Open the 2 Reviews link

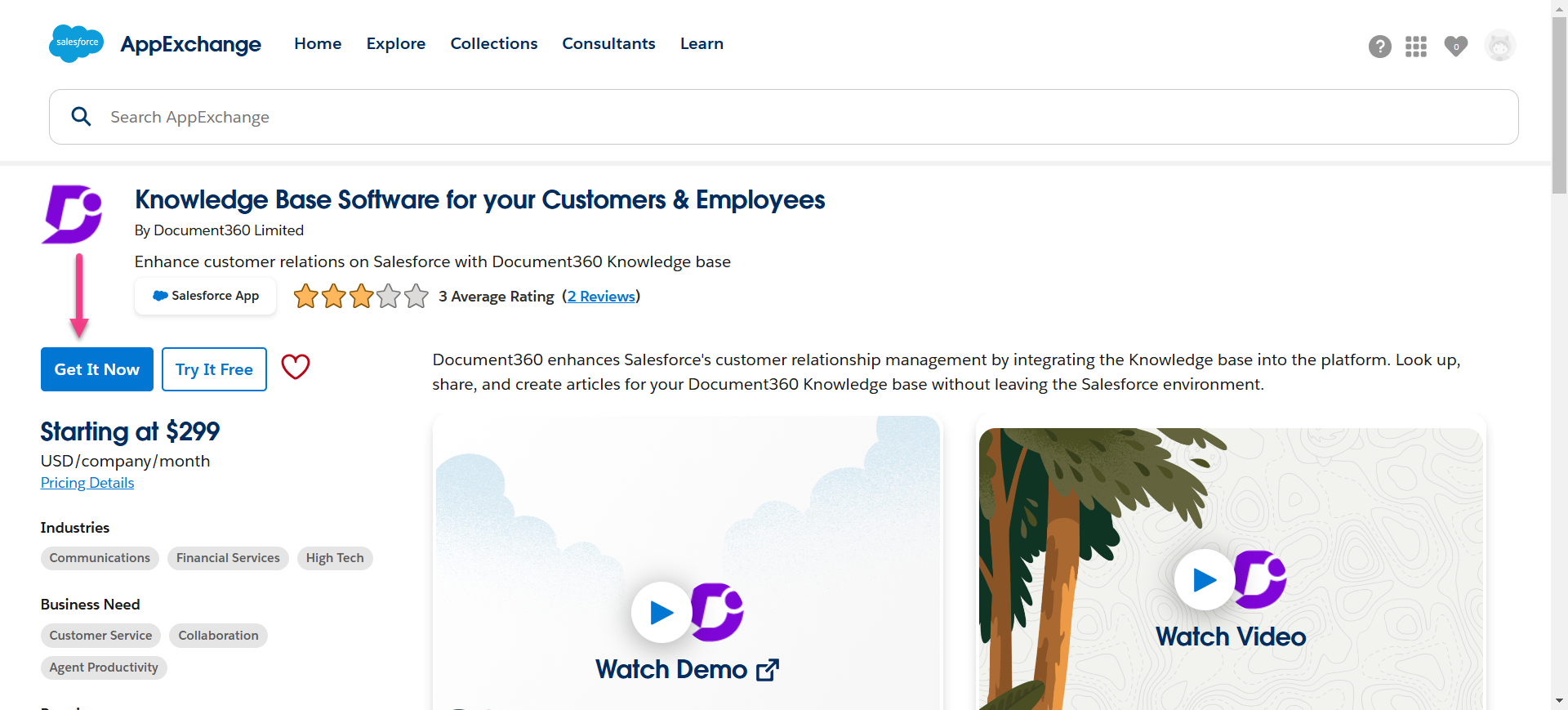(x=602, y=297)
